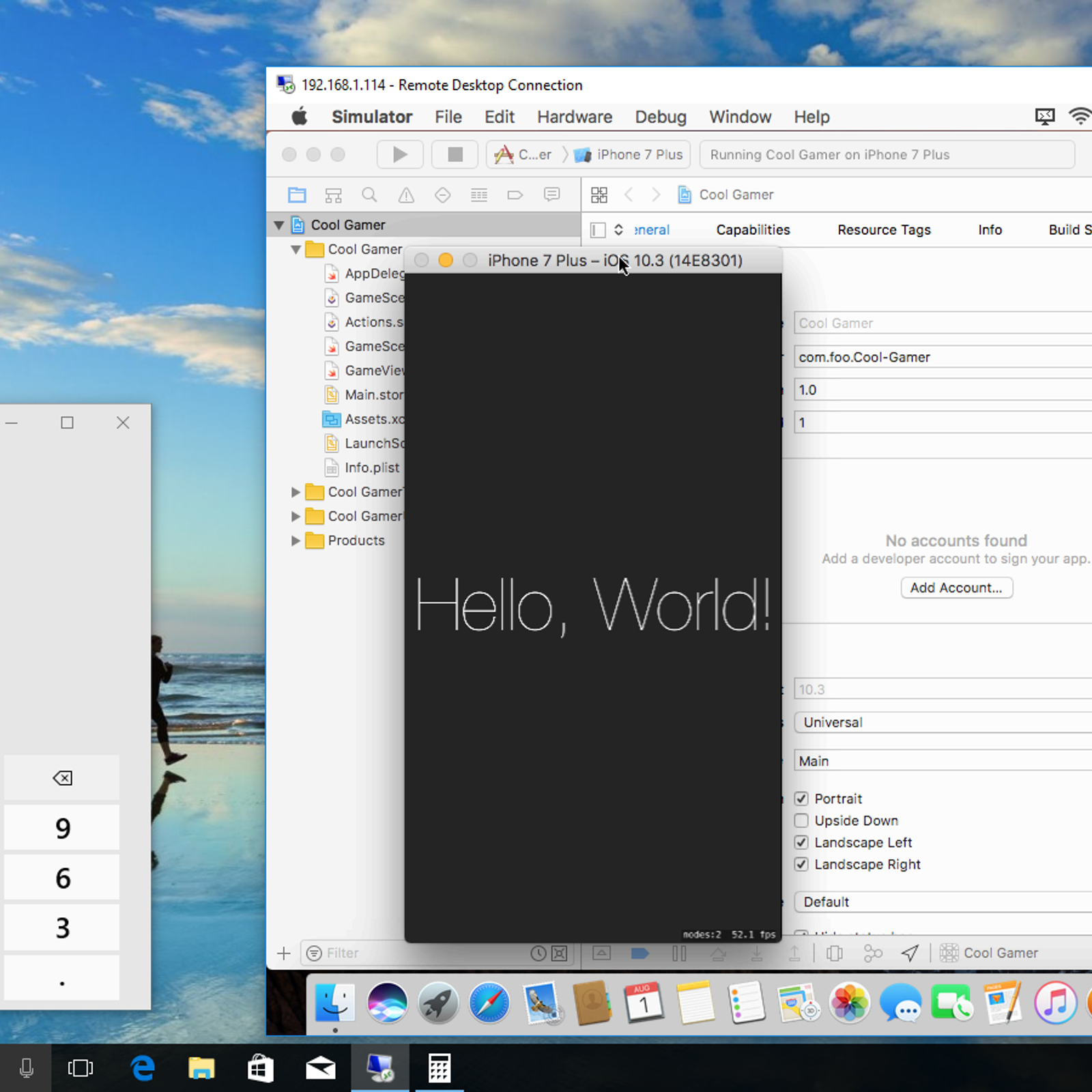1092x1092 pixels.
Task: Click calculator decimal point button
Action: 62,978
